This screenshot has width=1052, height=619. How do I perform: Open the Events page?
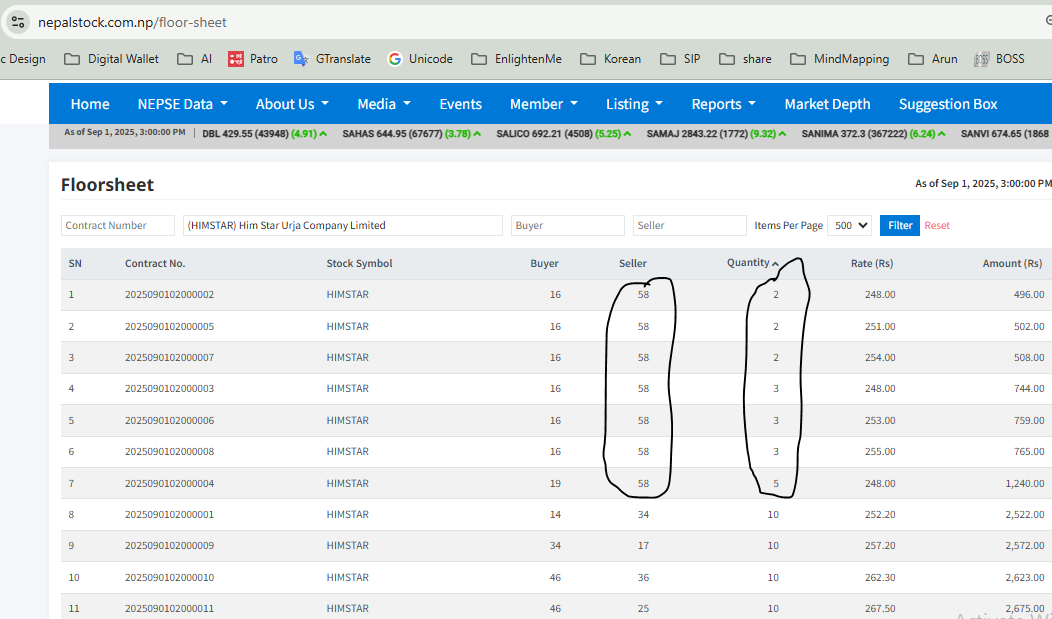click(x=460, y=104)
